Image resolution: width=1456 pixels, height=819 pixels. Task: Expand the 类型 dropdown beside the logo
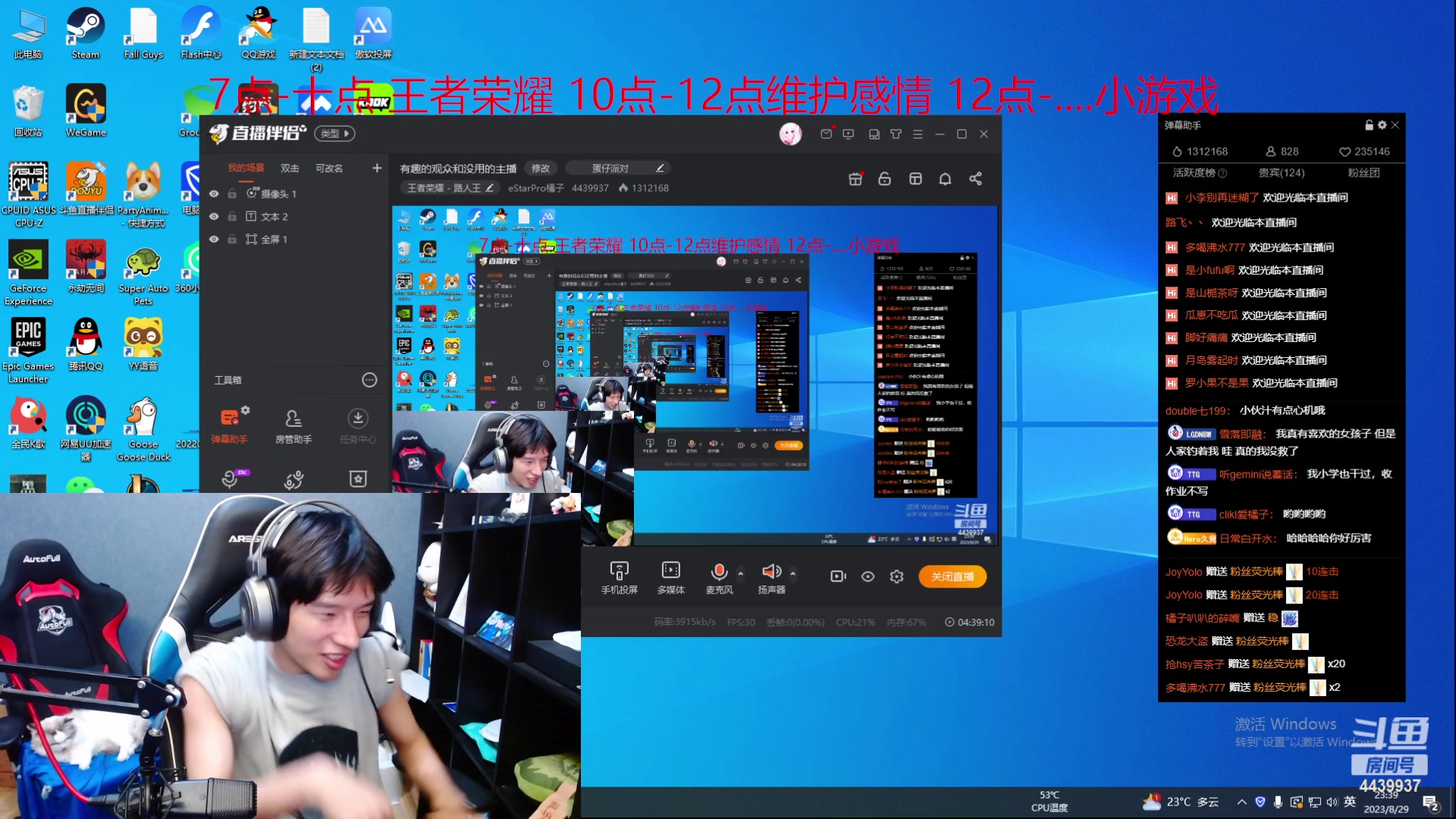(334, 133)
